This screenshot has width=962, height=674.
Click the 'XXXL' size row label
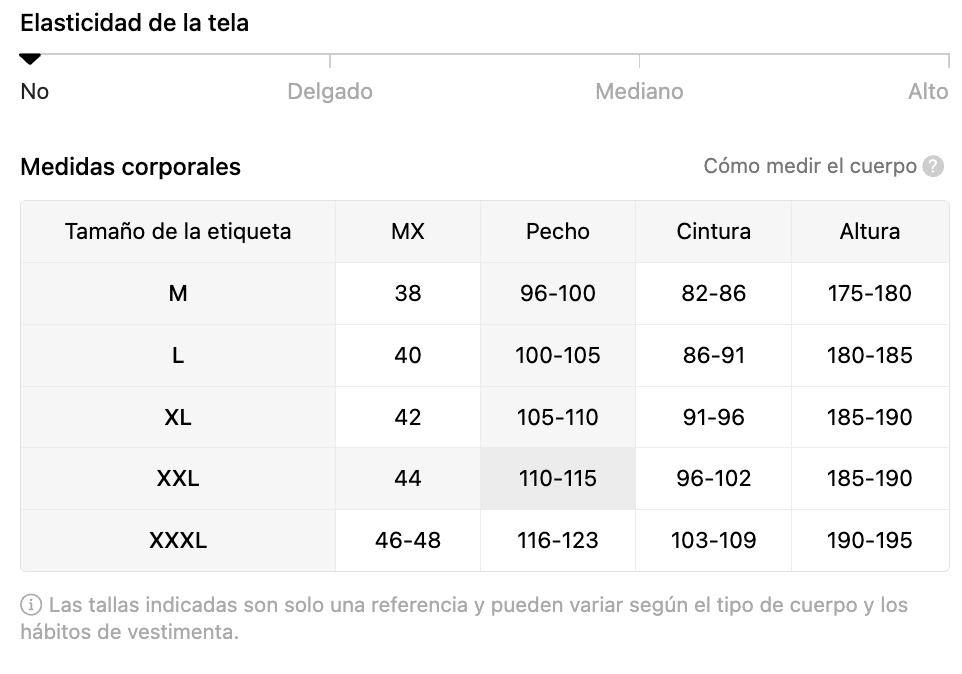[x=178, y=540]
